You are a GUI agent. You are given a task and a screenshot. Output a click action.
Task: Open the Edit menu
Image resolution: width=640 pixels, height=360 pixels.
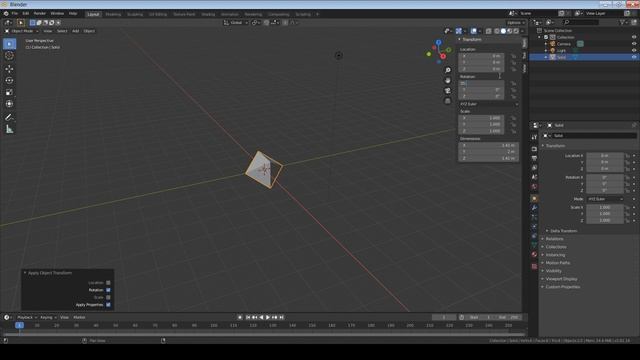(x=25, y=13)
